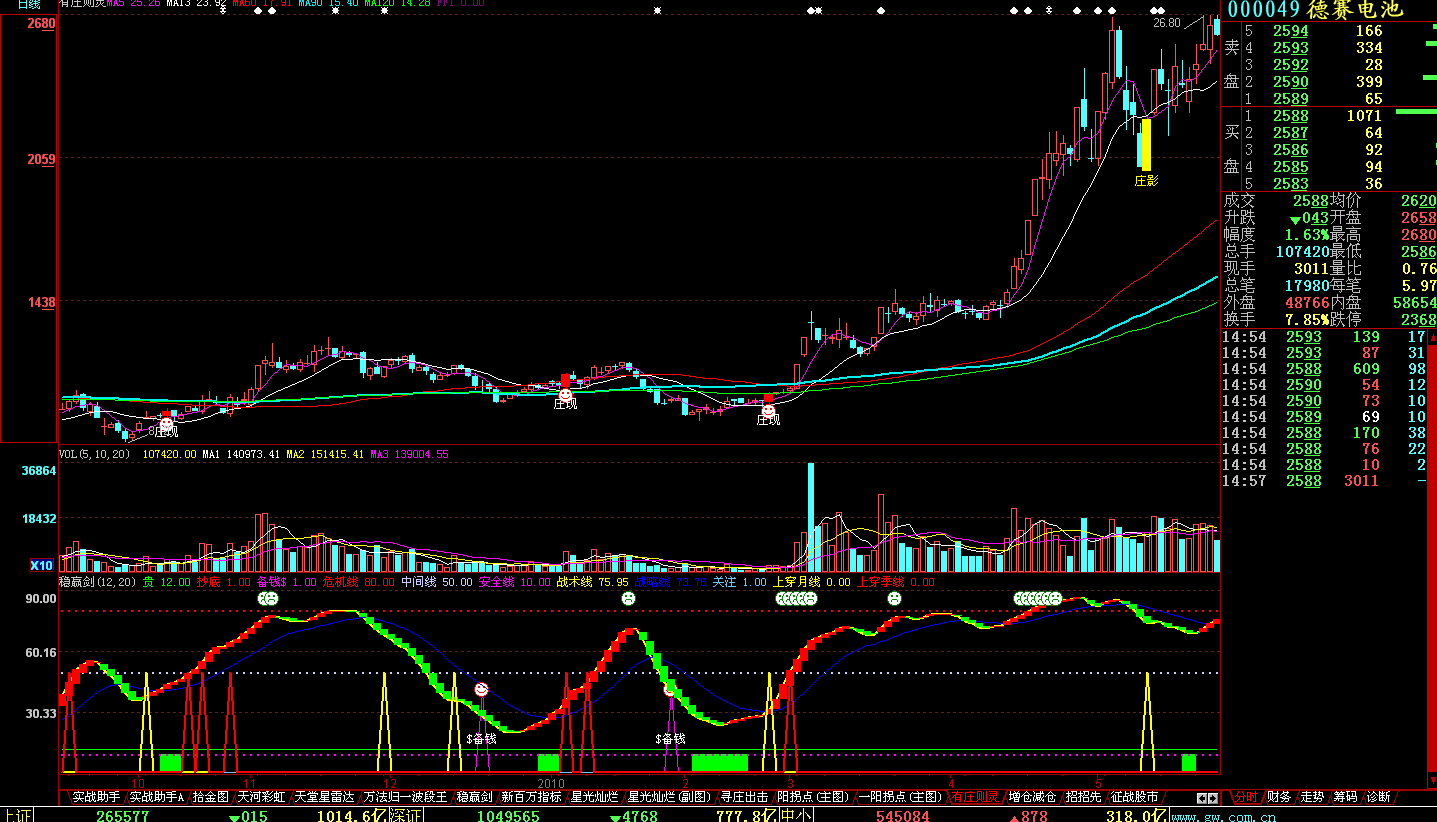Viewport: 1437px width, 822px height.
Task: Click the tallest cyan volume bar
Action: click(810, 516)
